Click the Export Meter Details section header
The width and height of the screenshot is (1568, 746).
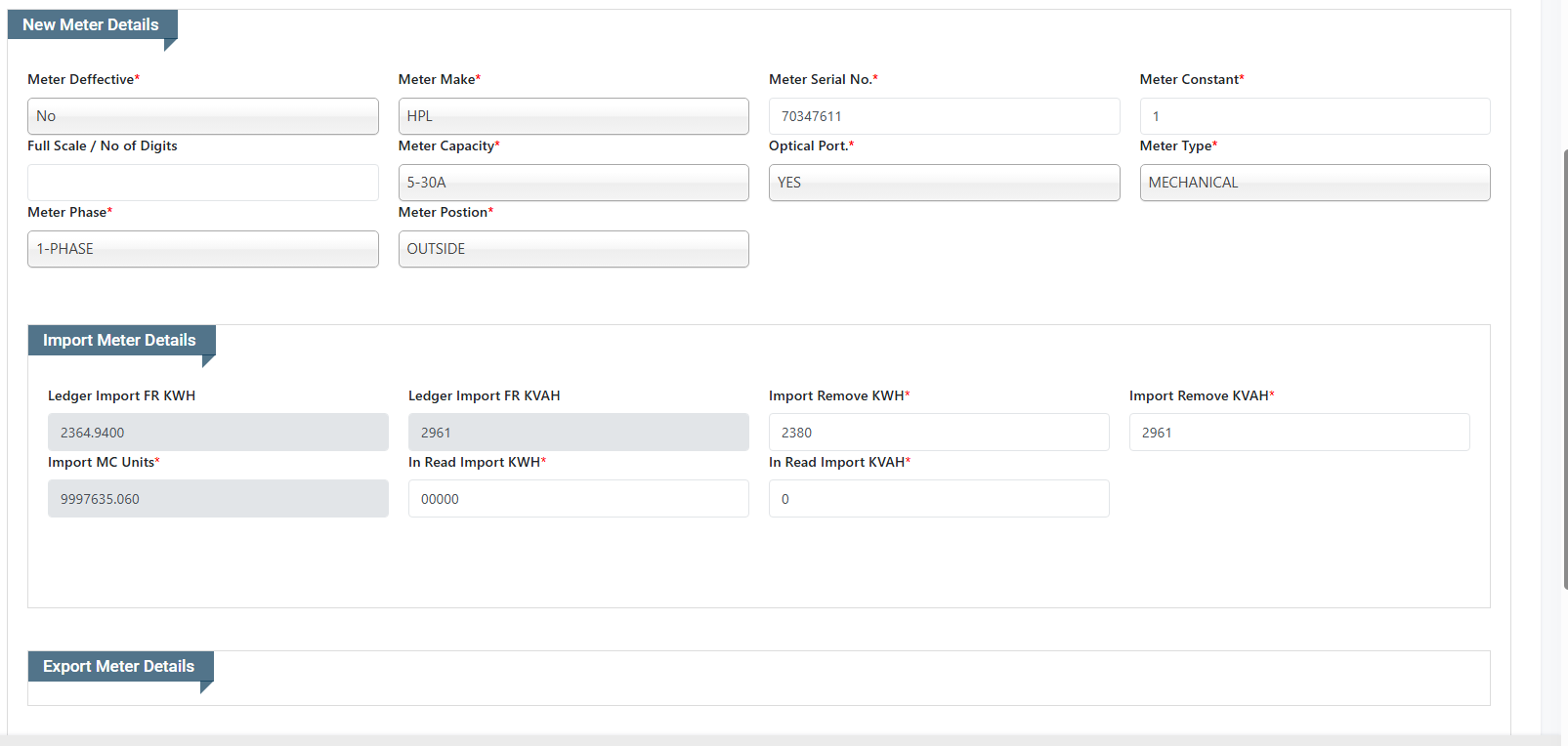point(119,666)
